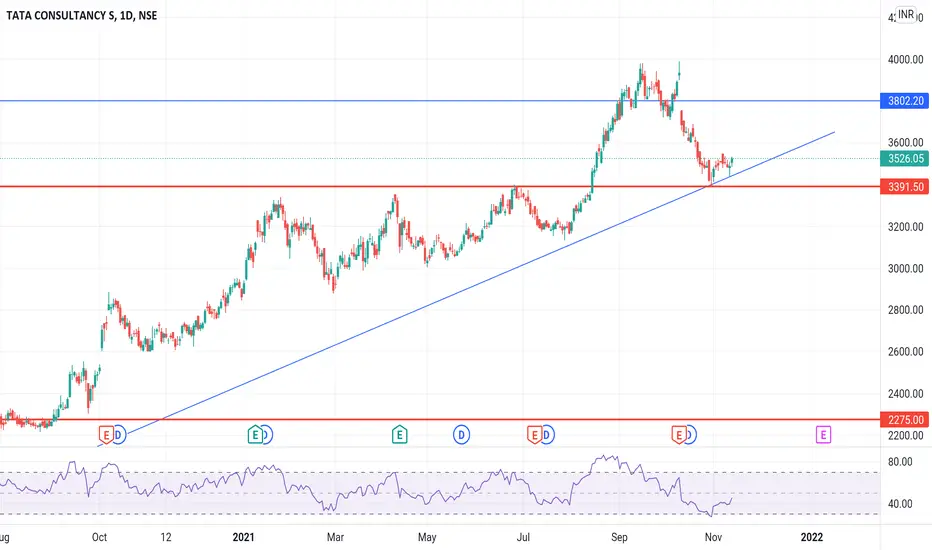Click the May label on time axis
This screenshot has height=550, width=932.
point(427,537)
